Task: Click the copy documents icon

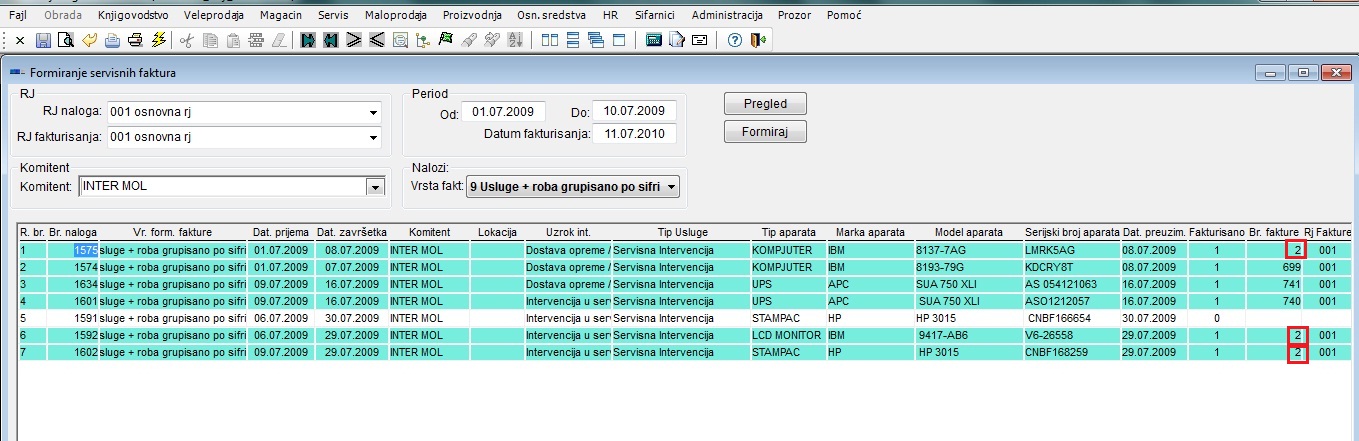Action: 210,41
